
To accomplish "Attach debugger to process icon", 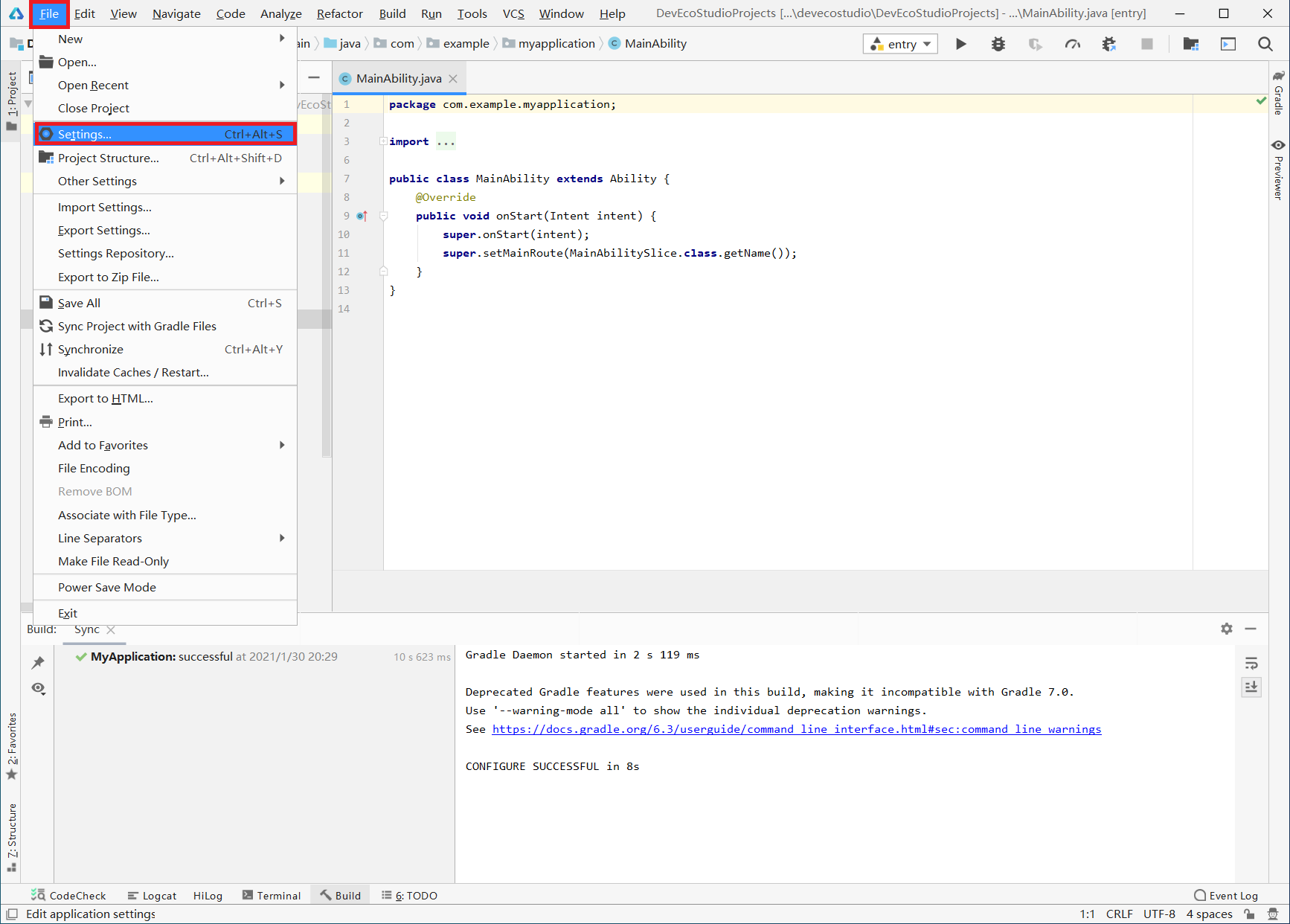I will 1109,44.
